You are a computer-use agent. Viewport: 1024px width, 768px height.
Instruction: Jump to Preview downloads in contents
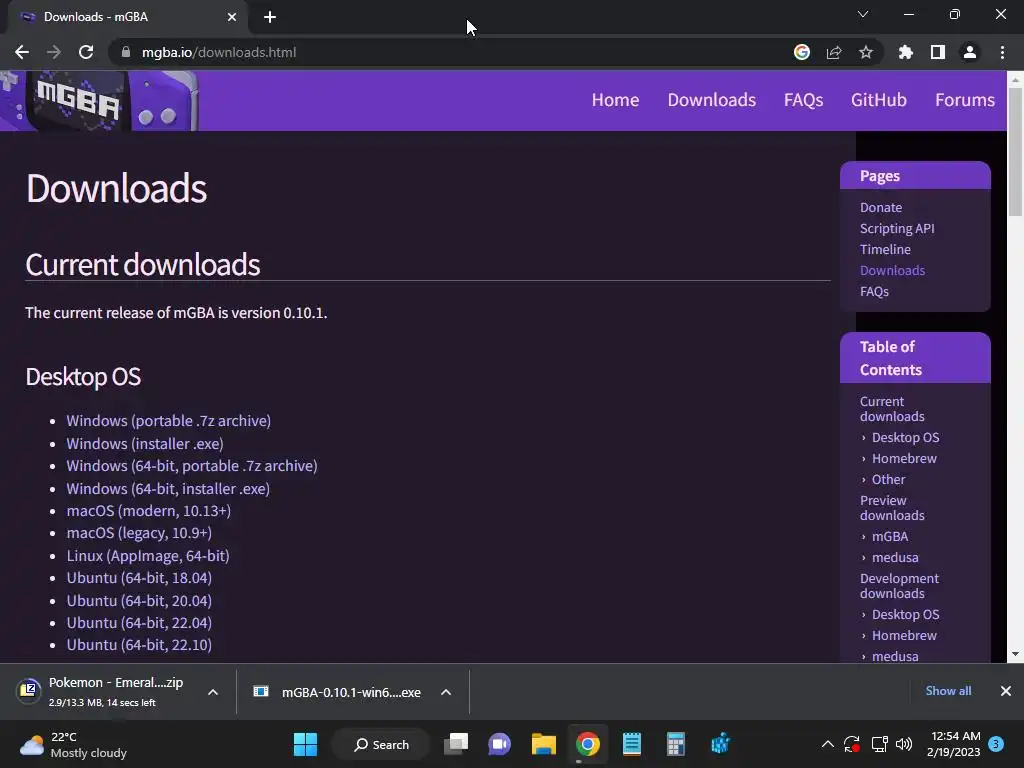[x=892, y=508]
